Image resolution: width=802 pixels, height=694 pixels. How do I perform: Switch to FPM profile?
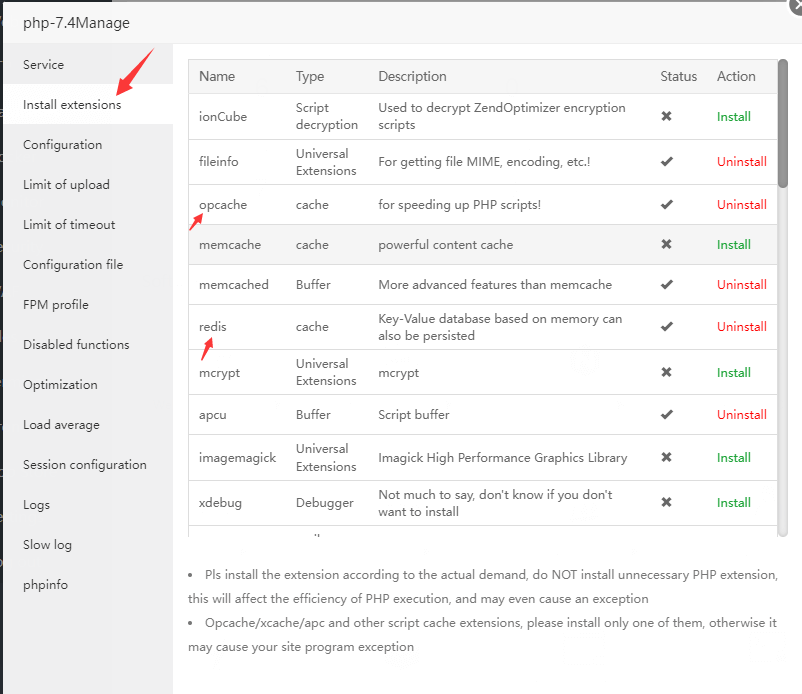point(56,305)
